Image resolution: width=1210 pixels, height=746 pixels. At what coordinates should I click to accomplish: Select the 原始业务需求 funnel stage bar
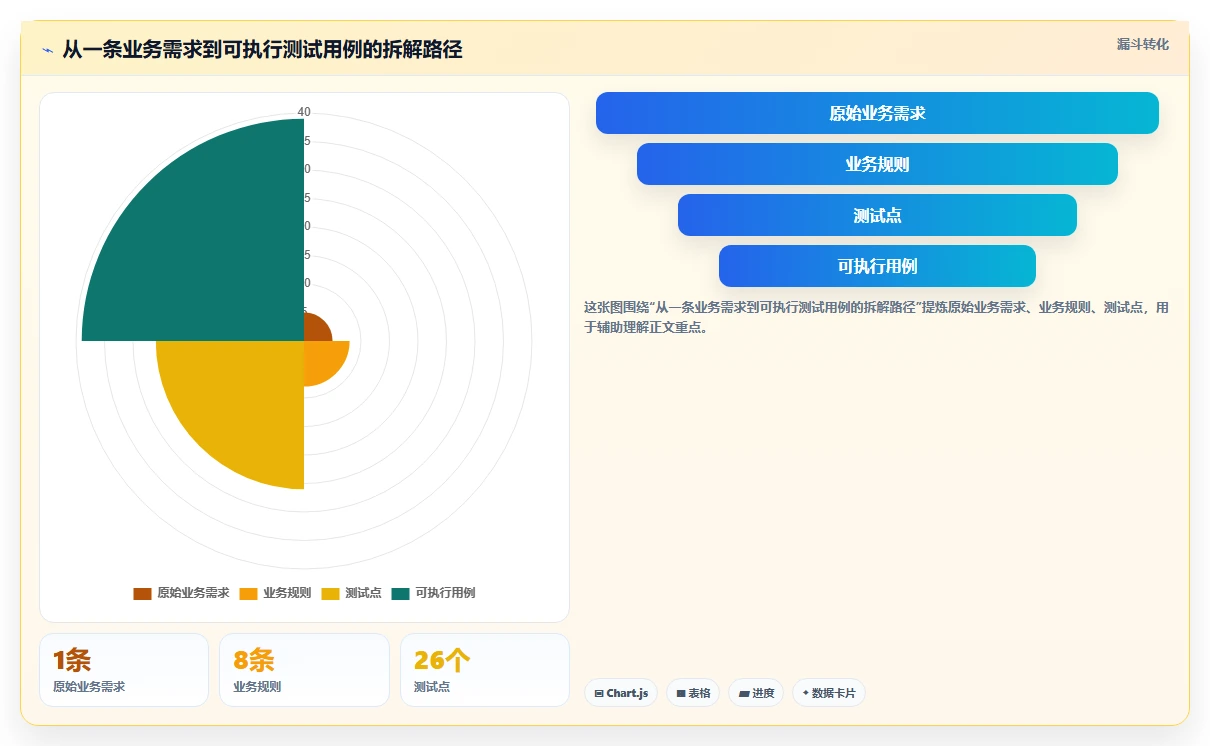[877, 113]
